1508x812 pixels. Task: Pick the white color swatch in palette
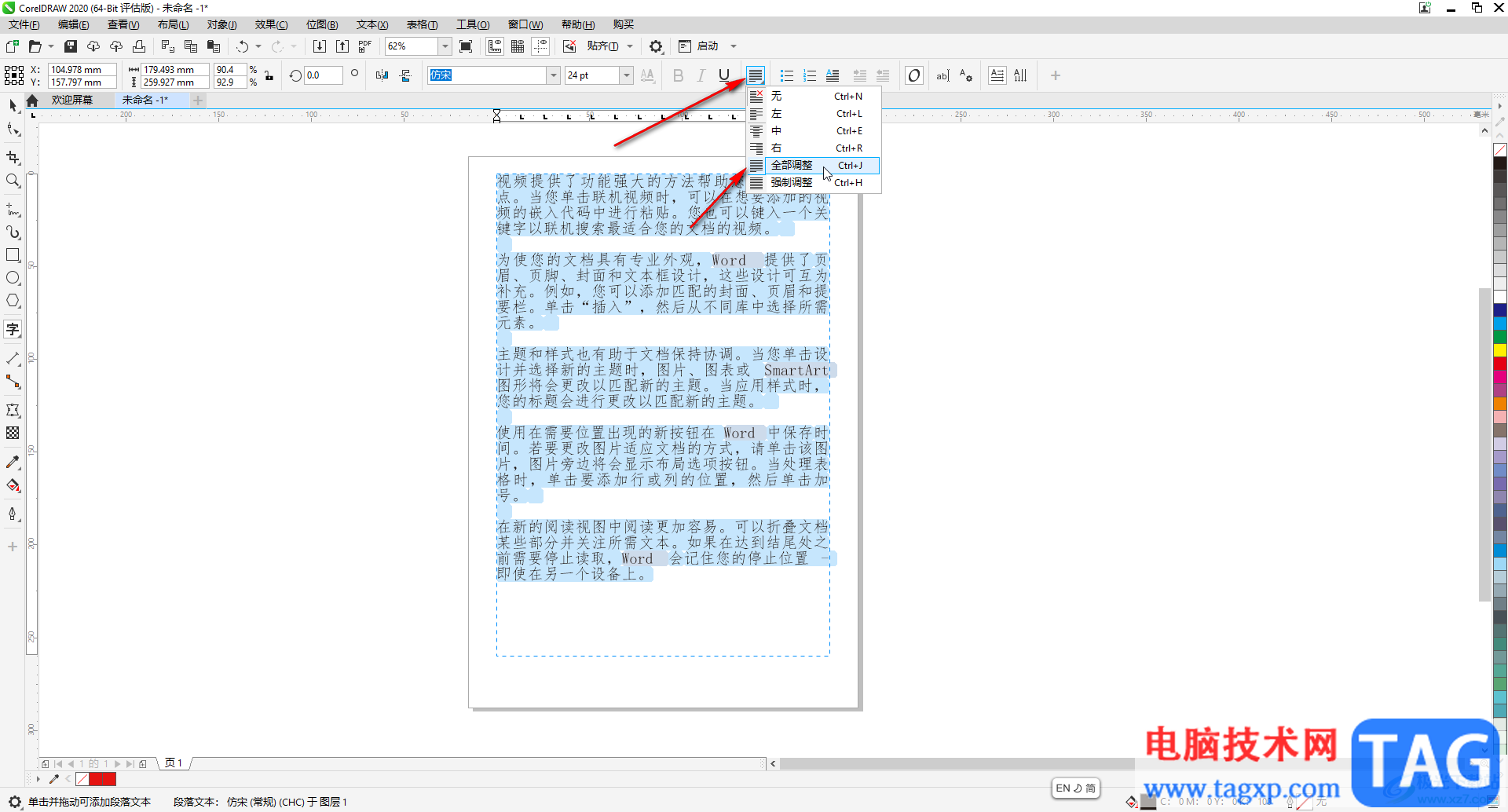[1500, 296]
